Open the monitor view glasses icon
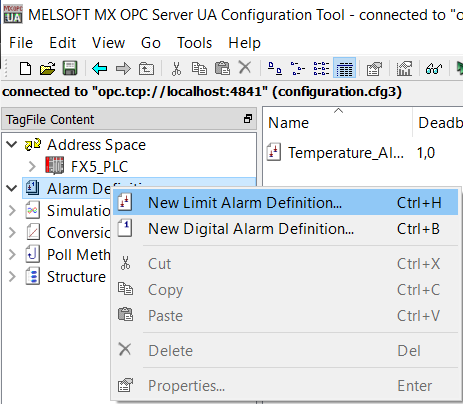This screenshot has height=404, width=463. (x=434, y=69)
